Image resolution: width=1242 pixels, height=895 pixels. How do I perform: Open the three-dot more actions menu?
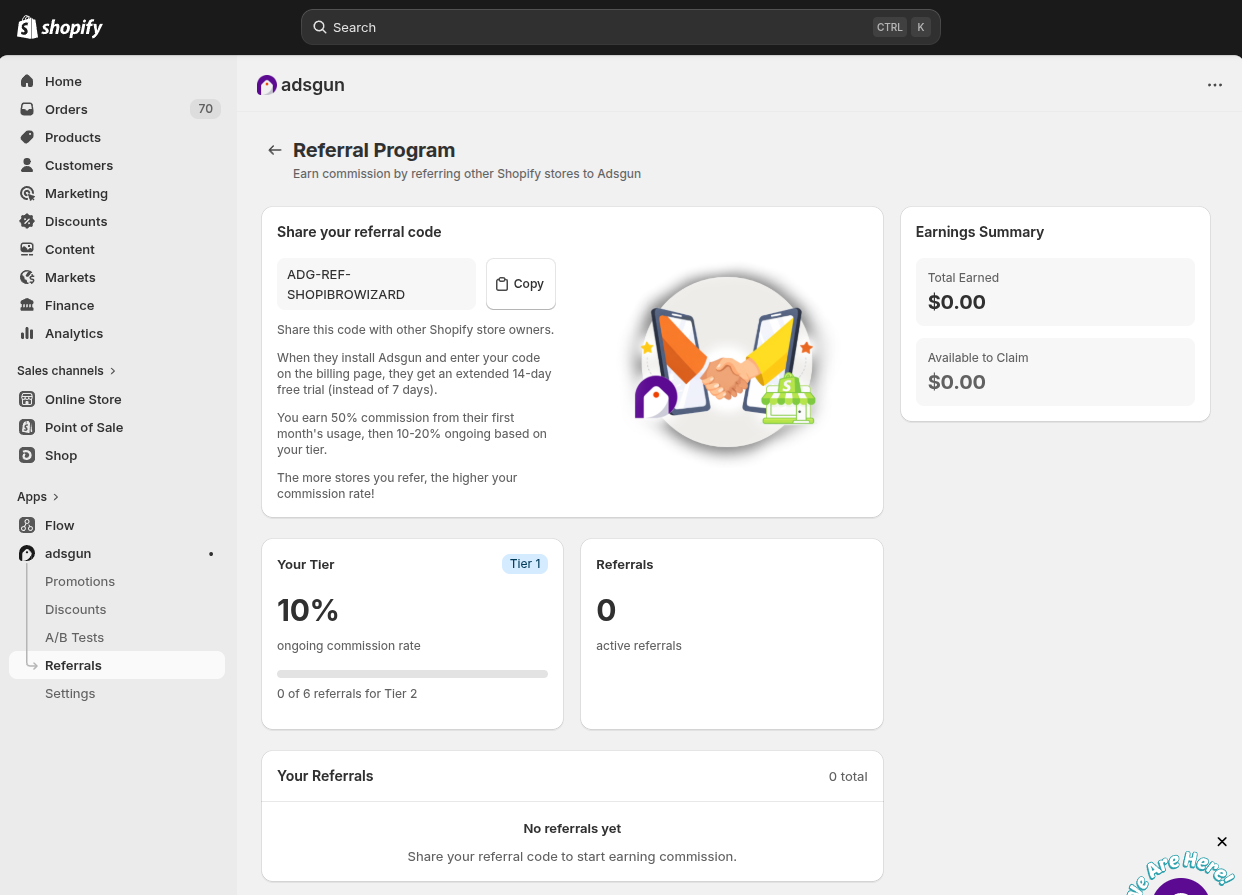[x=1214, y=85]
